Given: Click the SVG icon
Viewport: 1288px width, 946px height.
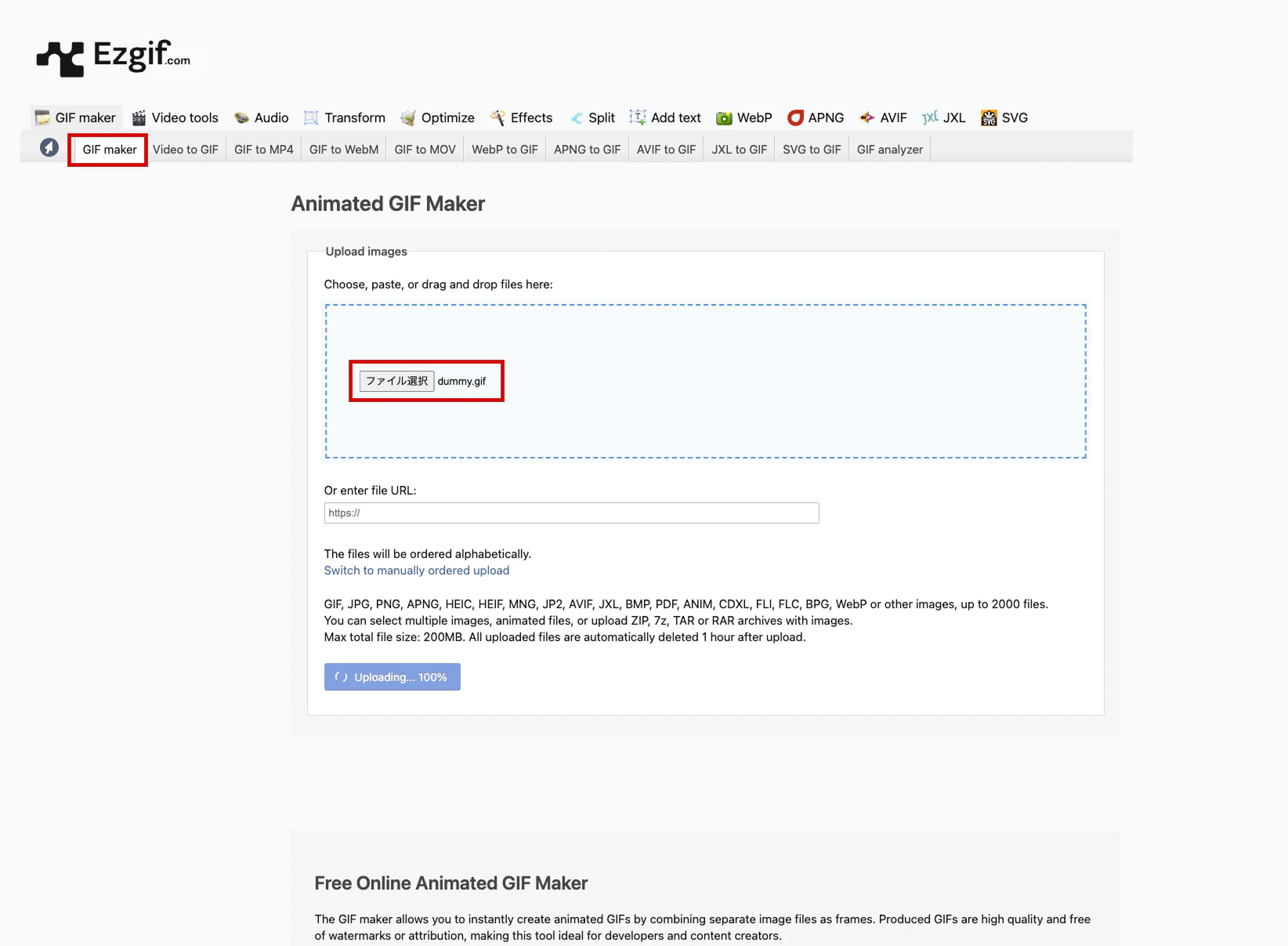Looking at the screenshot, I should tap(989, 118).
